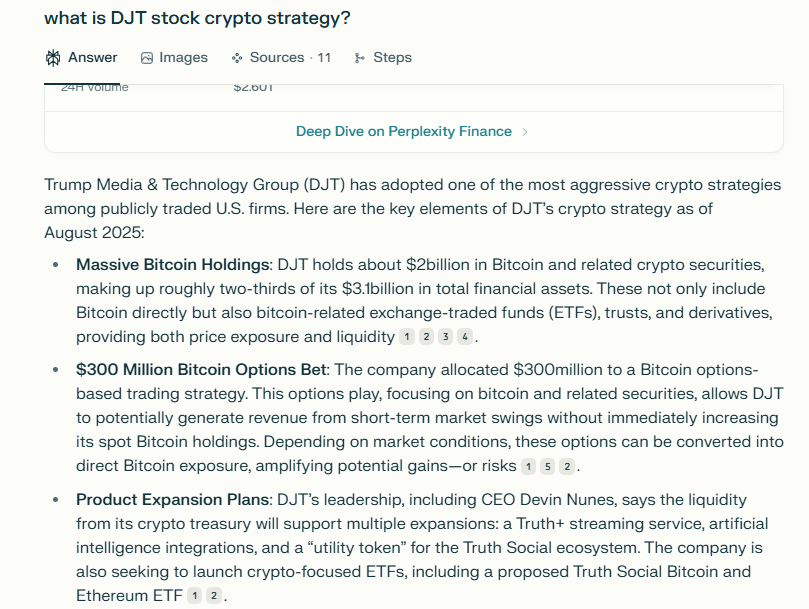Click chevron arrow next to Deep Dive
Image resolution: width=809 pixels, height=609 pixels.
pos(525,132)
